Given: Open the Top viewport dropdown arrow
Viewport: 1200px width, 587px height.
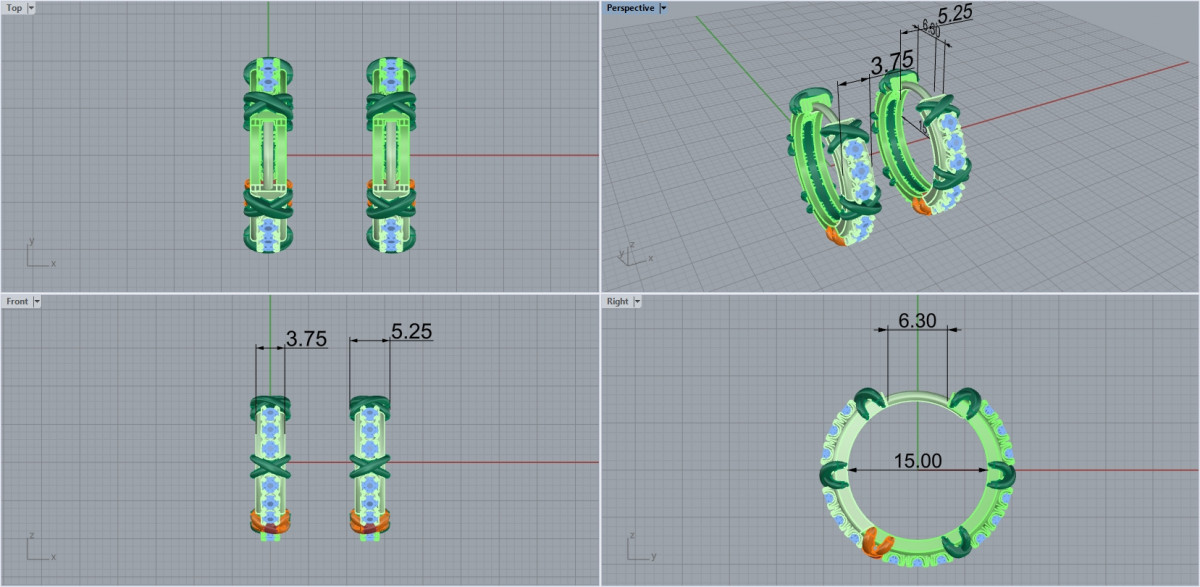Looking at the screenshot, I should tap(32, 8).
